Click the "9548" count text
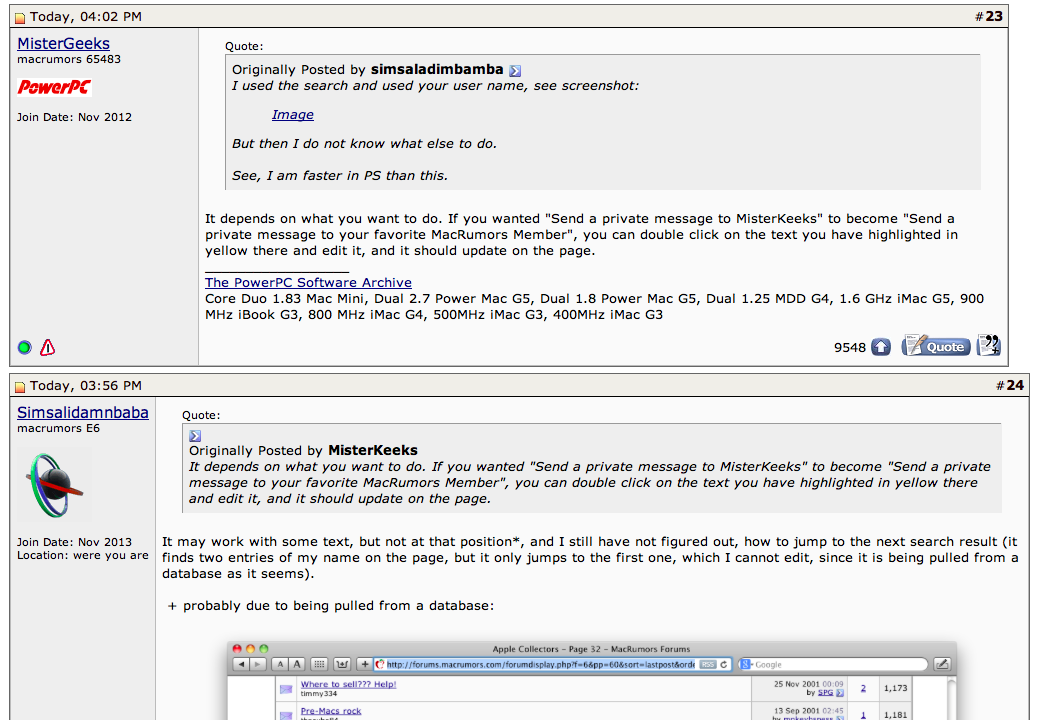The width and height of the screenshot is (1039, 720). 849,348
